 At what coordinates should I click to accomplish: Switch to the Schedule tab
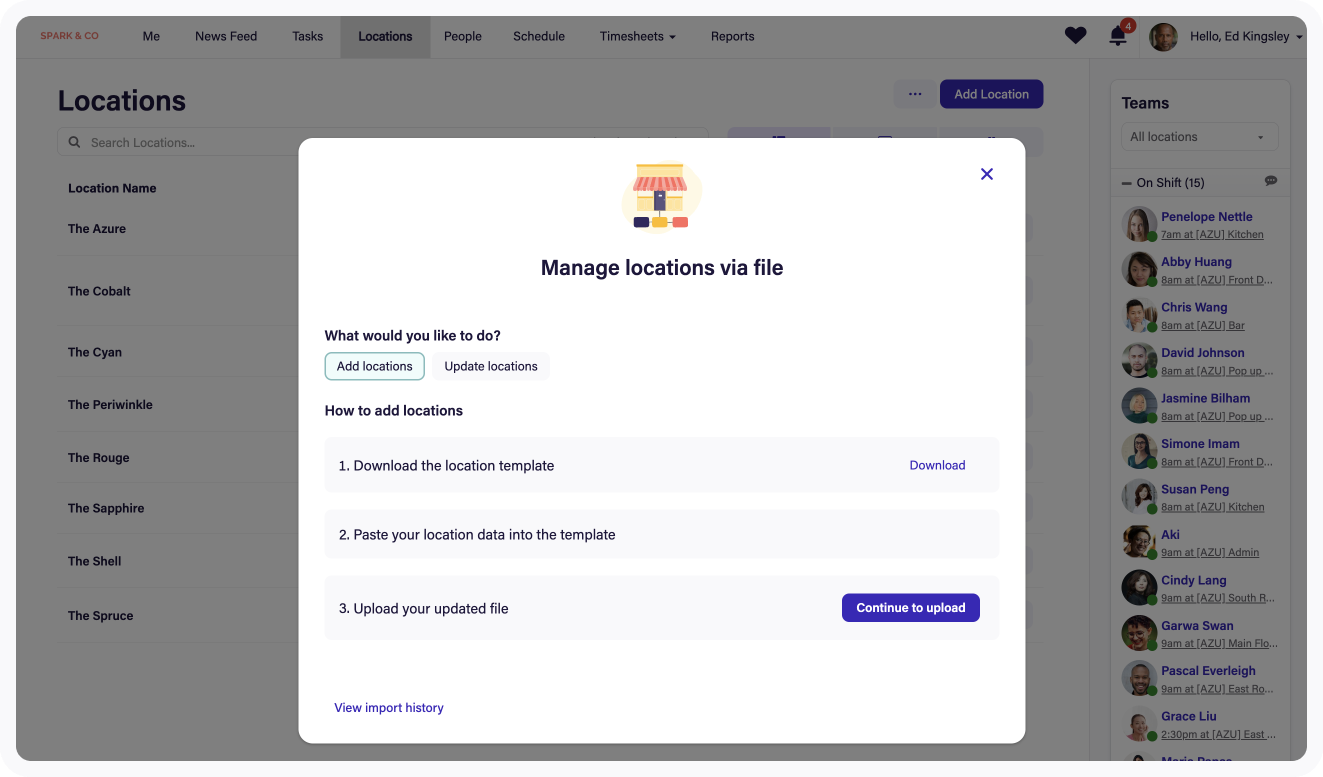539,36
